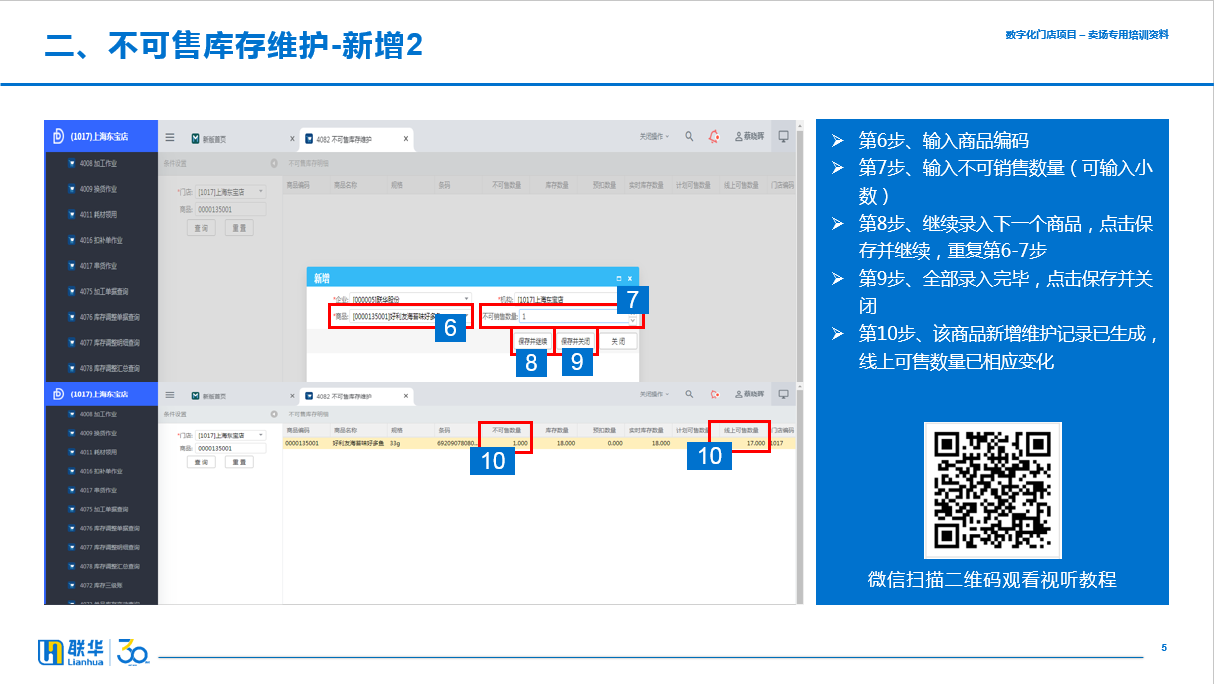Image resolution: width=1214 pixels, height=684 pixels.
Task: Click the monitor icon in the upper screenshot
Action: point(784,137)
